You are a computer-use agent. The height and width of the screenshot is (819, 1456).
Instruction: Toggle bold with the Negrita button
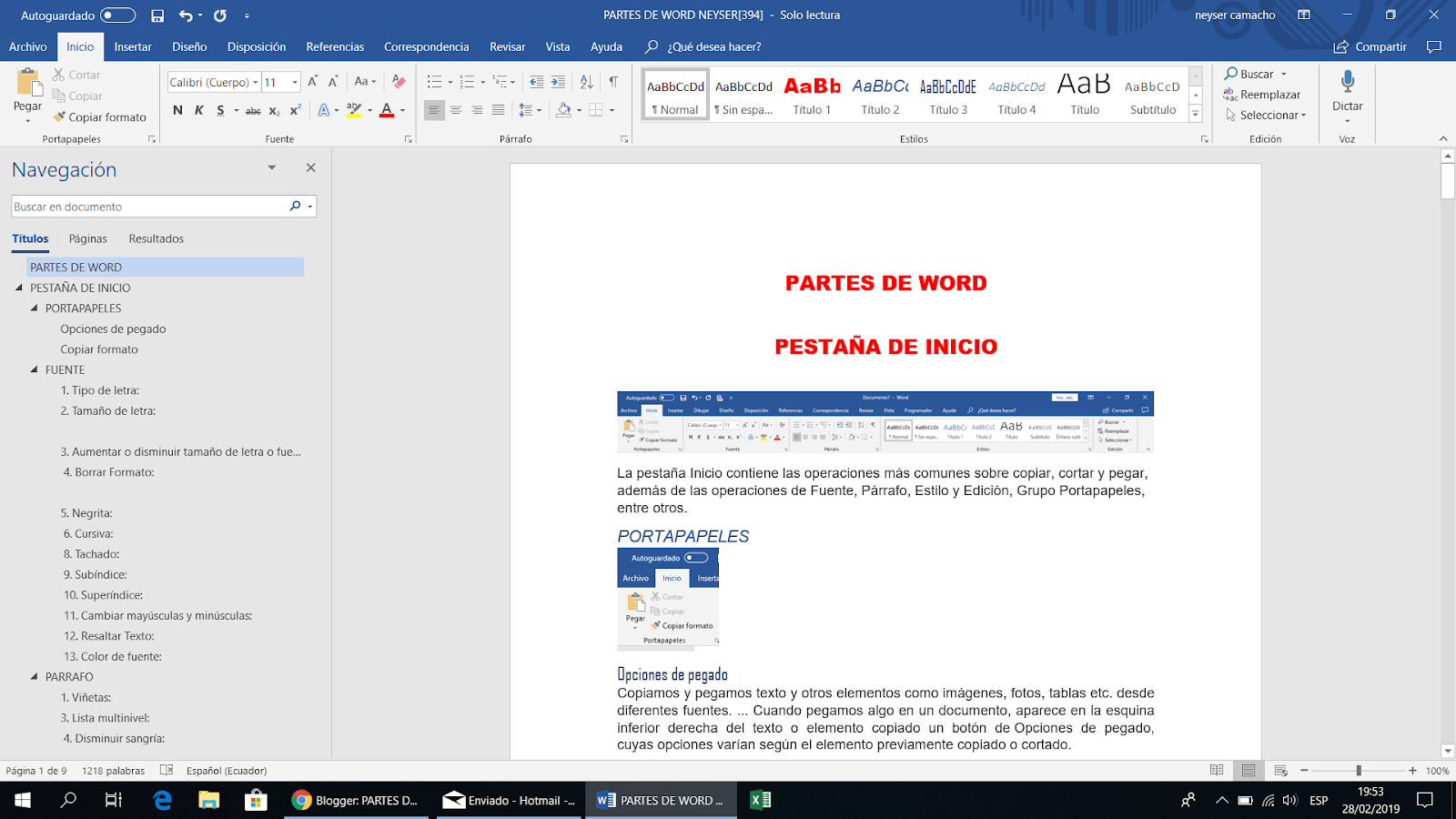pos(177,110)
